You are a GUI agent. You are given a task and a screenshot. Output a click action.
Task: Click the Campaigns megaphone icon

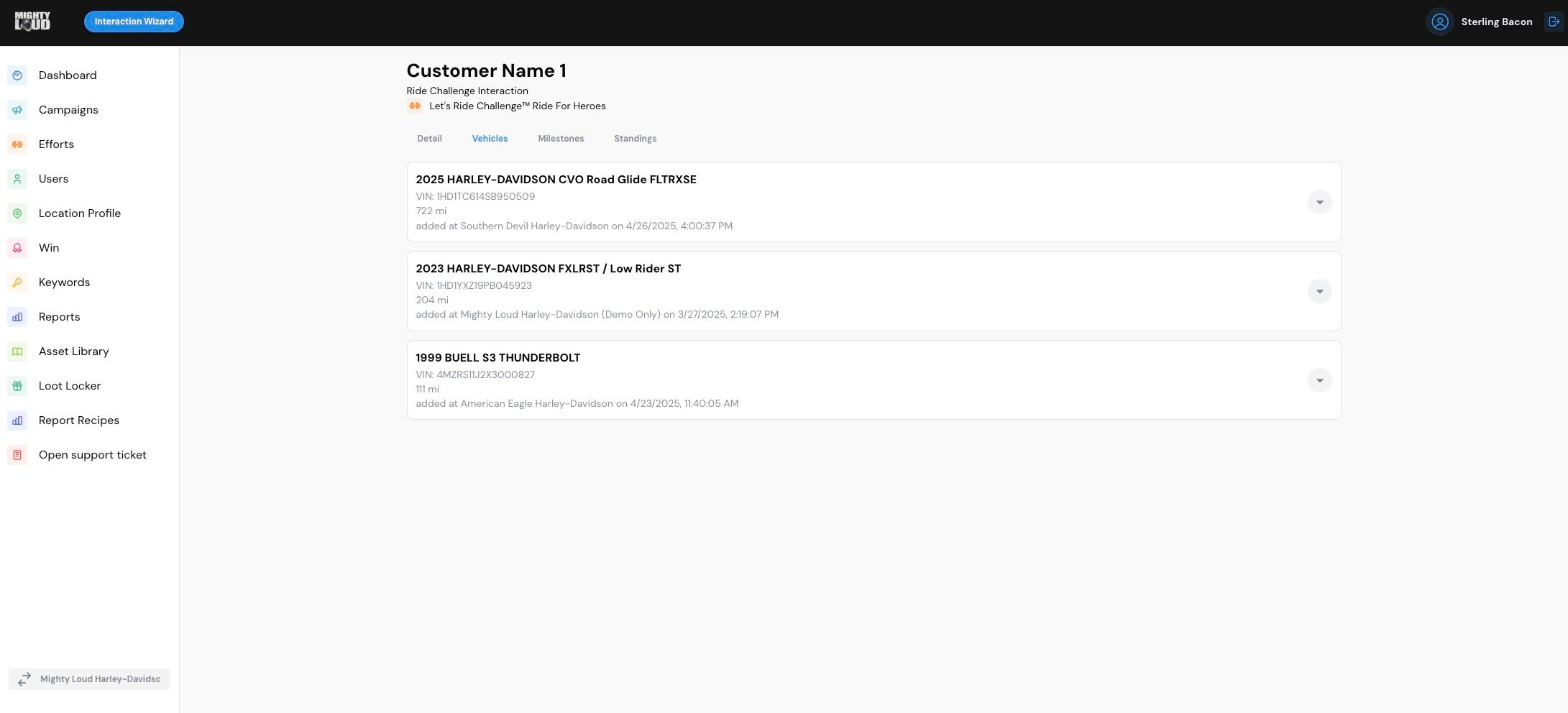17,110
